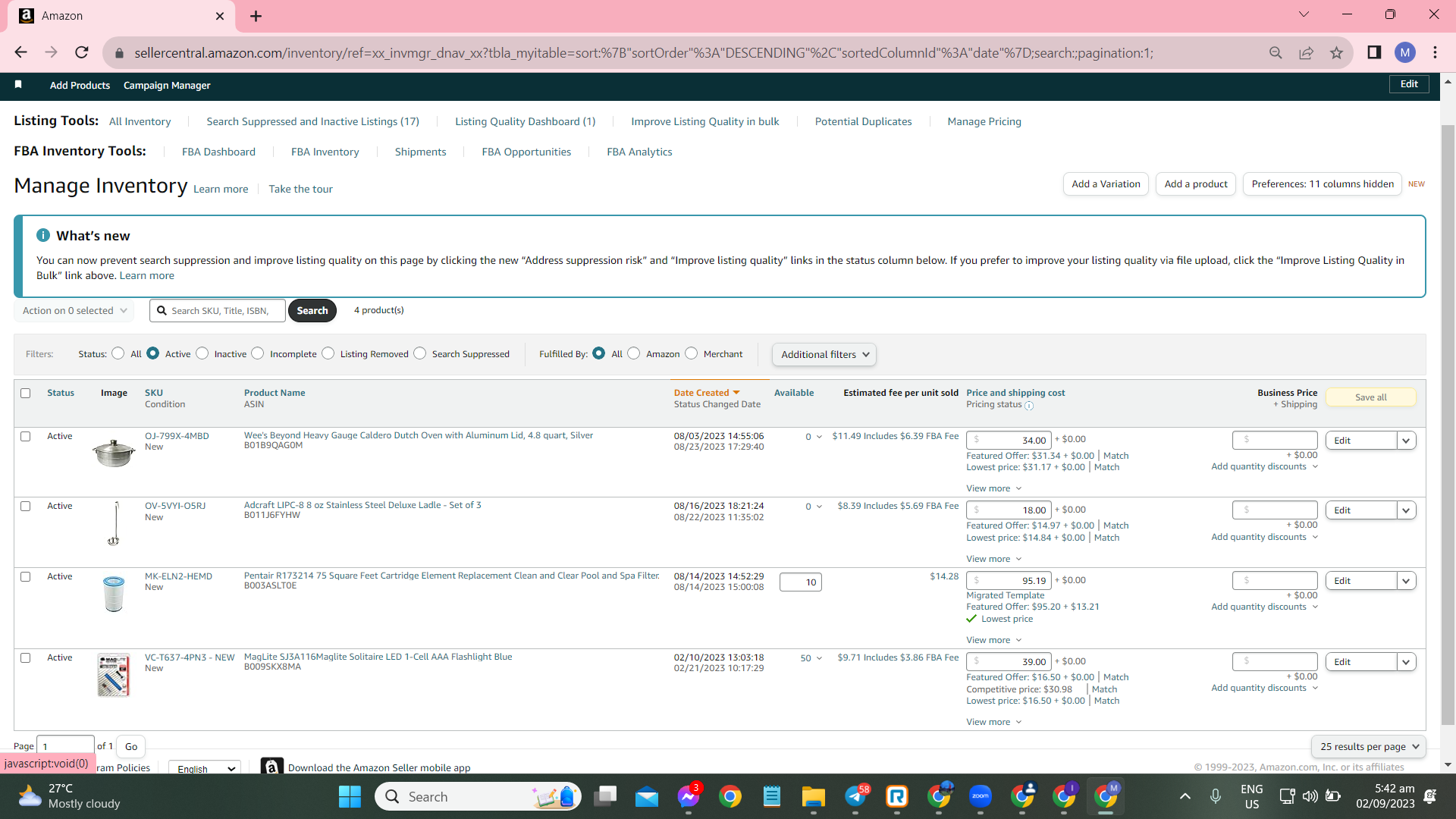
Task: Open Manage Pricing
Action: [x=984, y=121]
